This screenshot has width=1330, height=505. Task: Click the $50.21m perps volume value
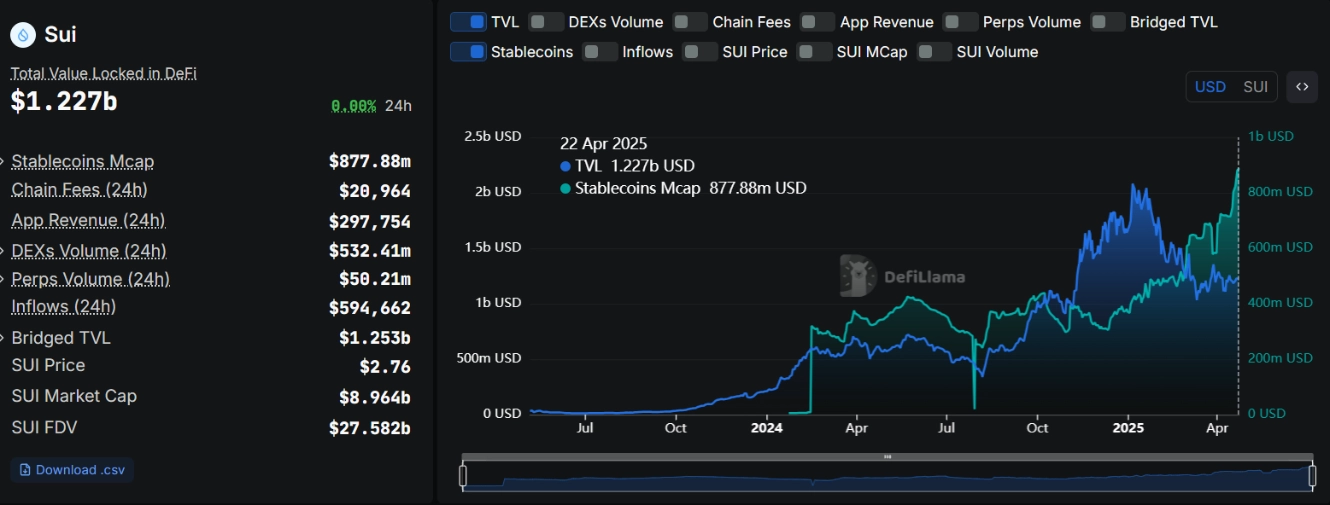click(375, 279)
